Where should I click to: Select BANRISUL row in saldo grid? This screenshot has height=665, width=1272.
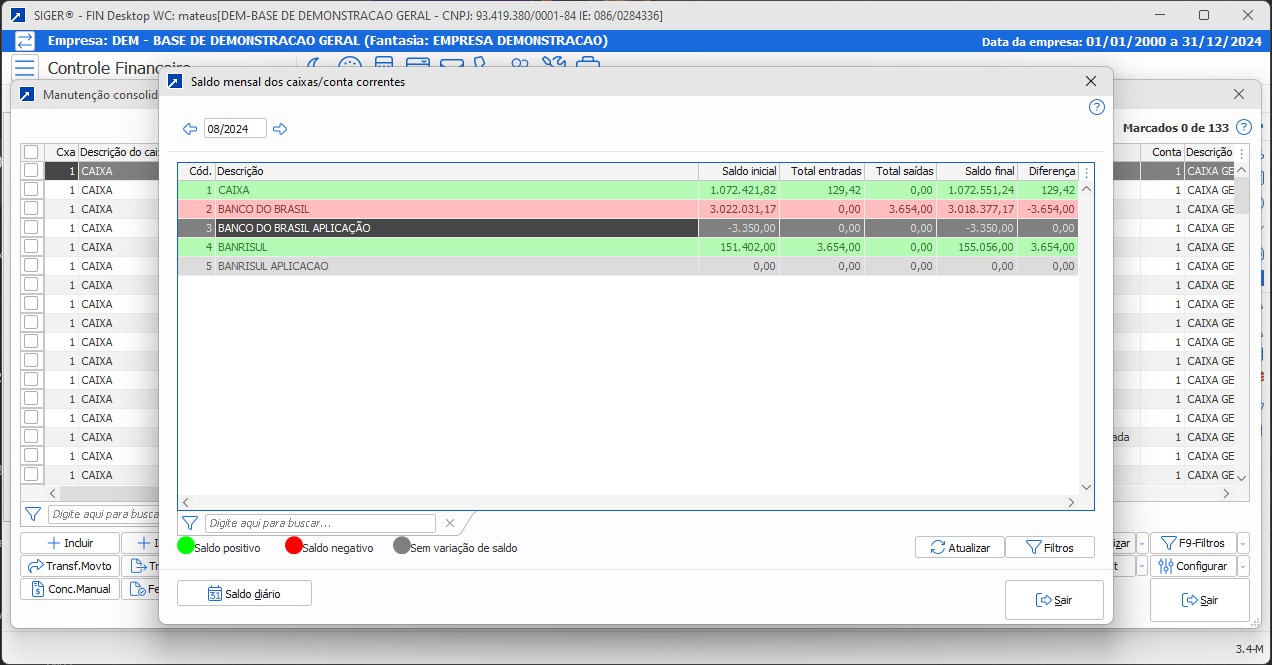pyautogui.click(x=628, y=247)
